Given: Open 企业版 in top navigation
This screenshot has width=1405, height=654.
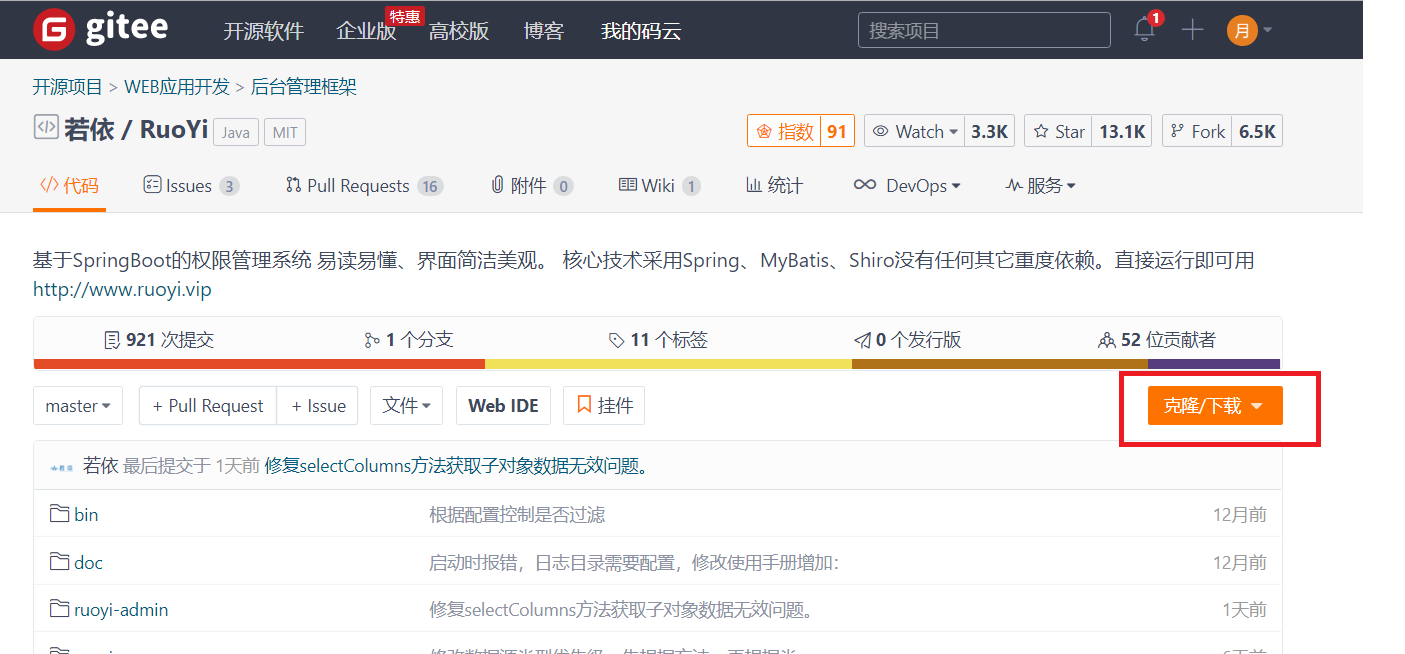Looking at the screenshot, I should click(366, 31).
